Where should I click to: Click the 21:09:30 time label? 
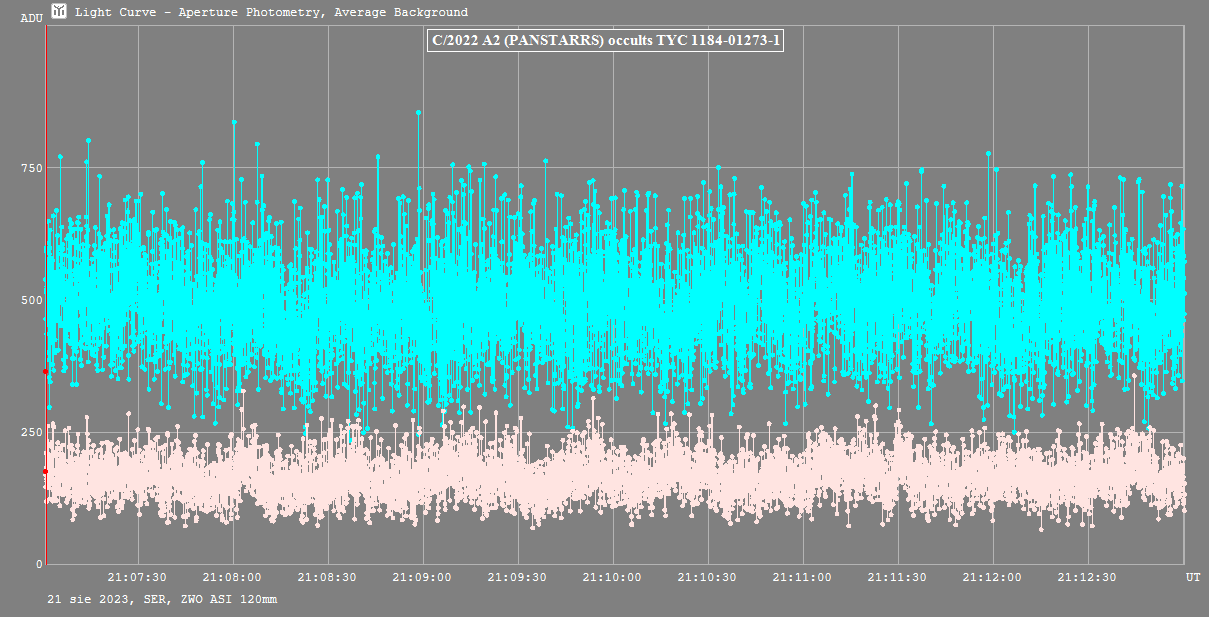click(518, 577)
